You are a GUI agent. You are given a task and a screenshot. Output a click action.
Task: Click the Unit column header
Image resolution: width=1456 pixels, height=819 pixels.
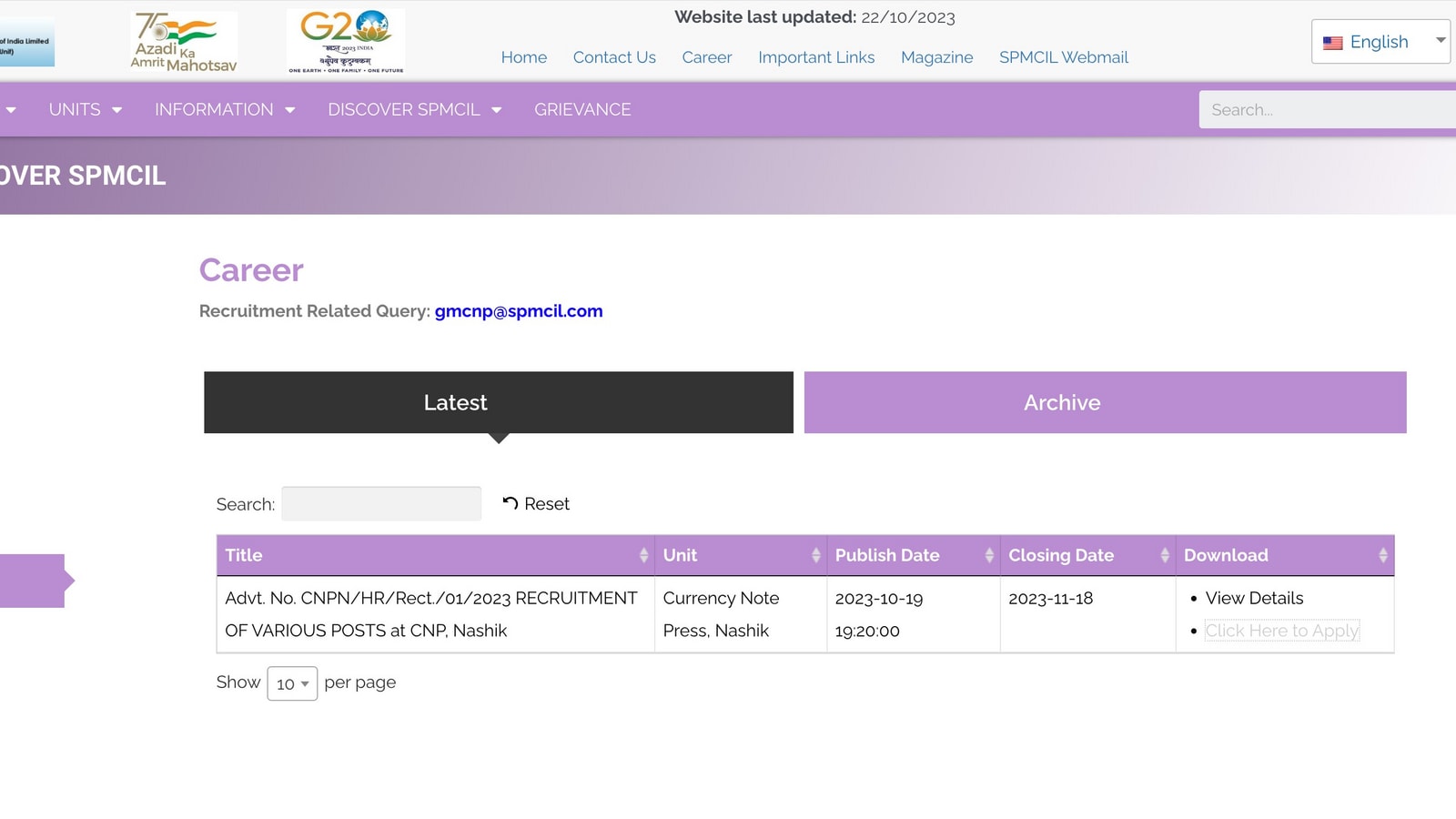click(741, 555)
